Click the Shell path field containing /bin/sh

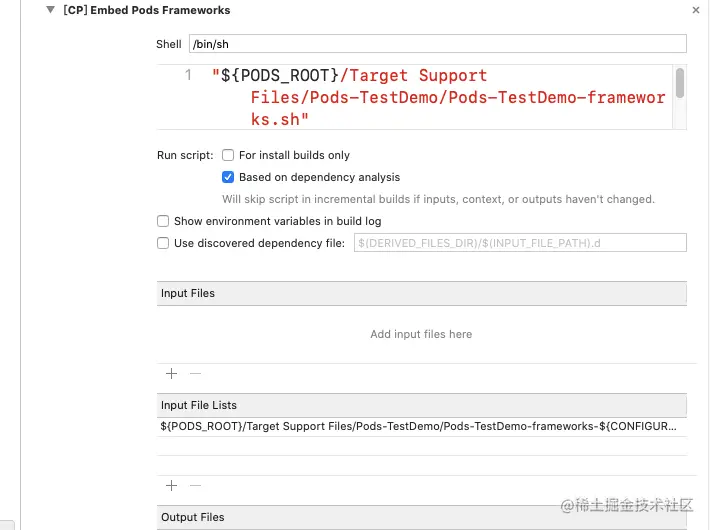[x=437, y=44]
